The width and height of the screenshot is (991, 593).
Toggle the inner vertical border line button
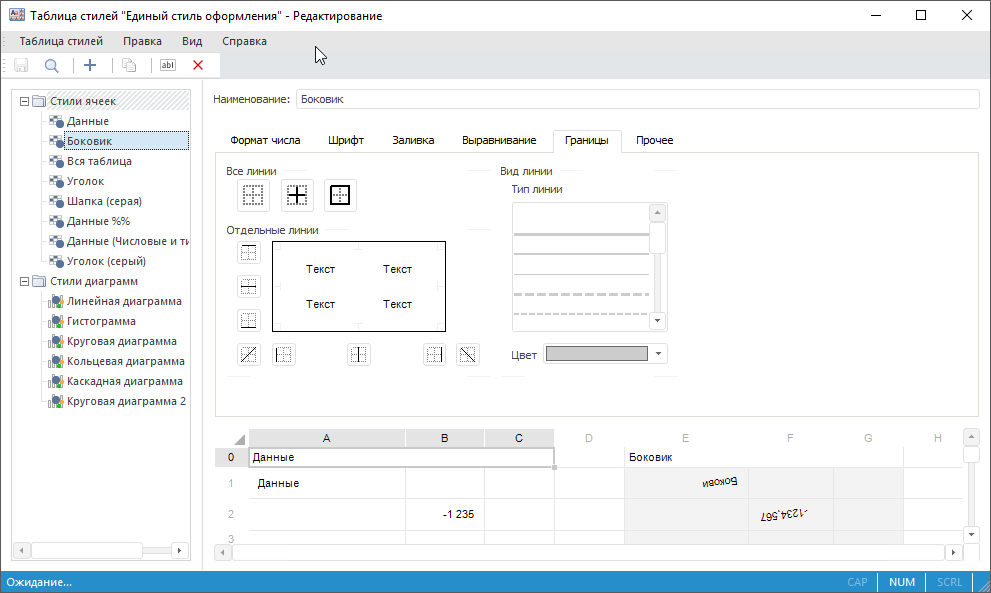click(359, 354)
